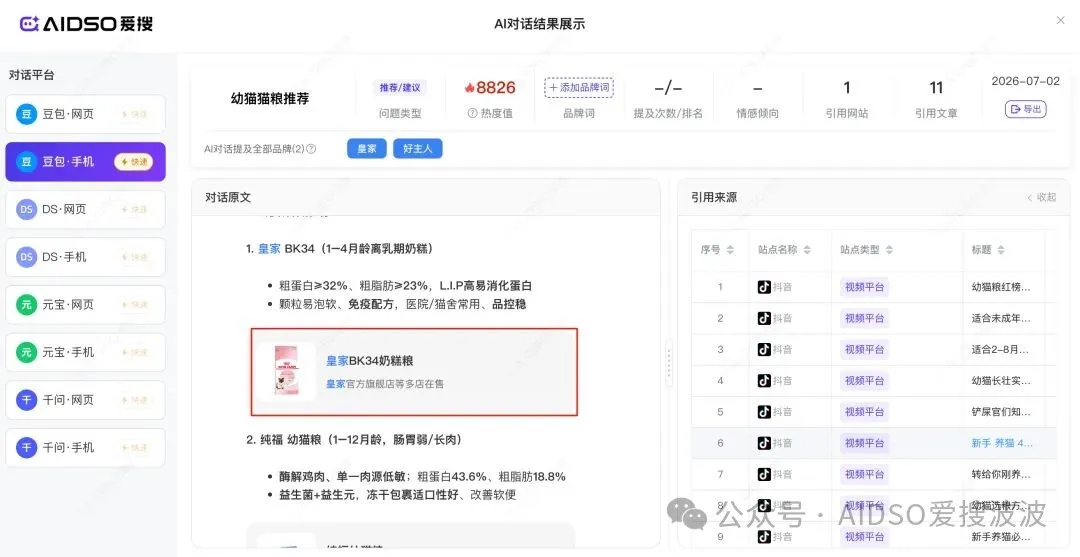Click the heat value 8826
Viewport: 1080px width, 557px height.
coord(496,87)
